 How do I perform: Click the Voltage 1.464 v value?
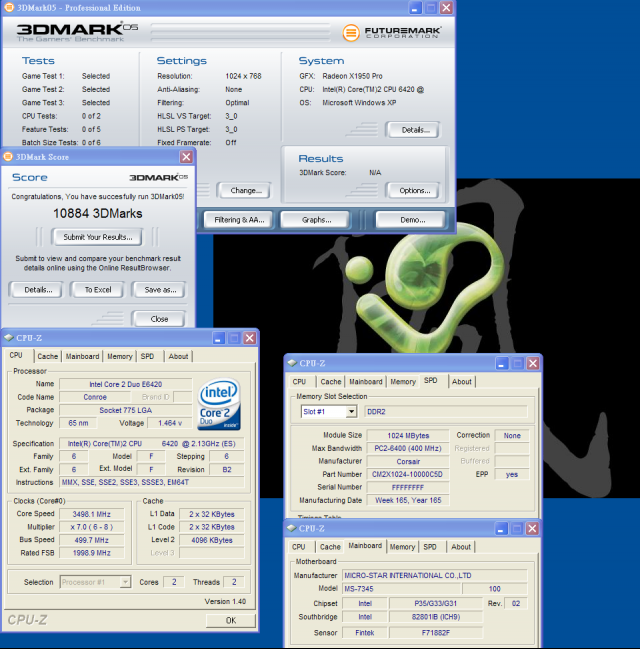point(170,423)
